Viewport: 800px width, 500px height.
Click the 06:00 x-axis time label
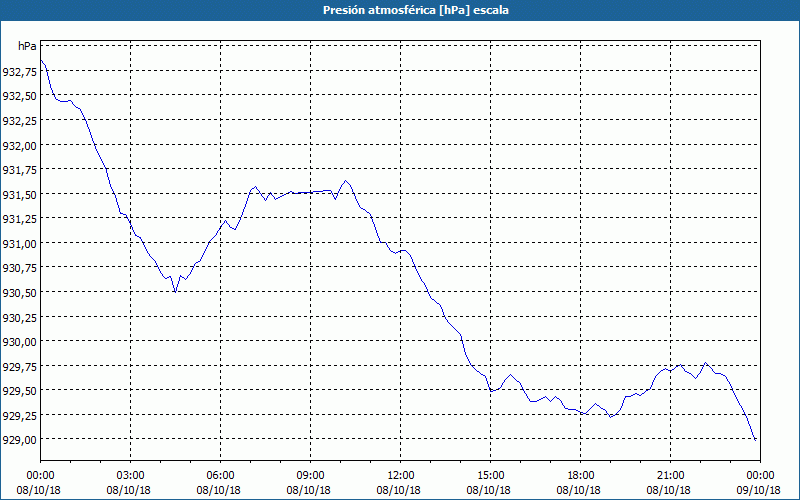(x=220, y=476)
